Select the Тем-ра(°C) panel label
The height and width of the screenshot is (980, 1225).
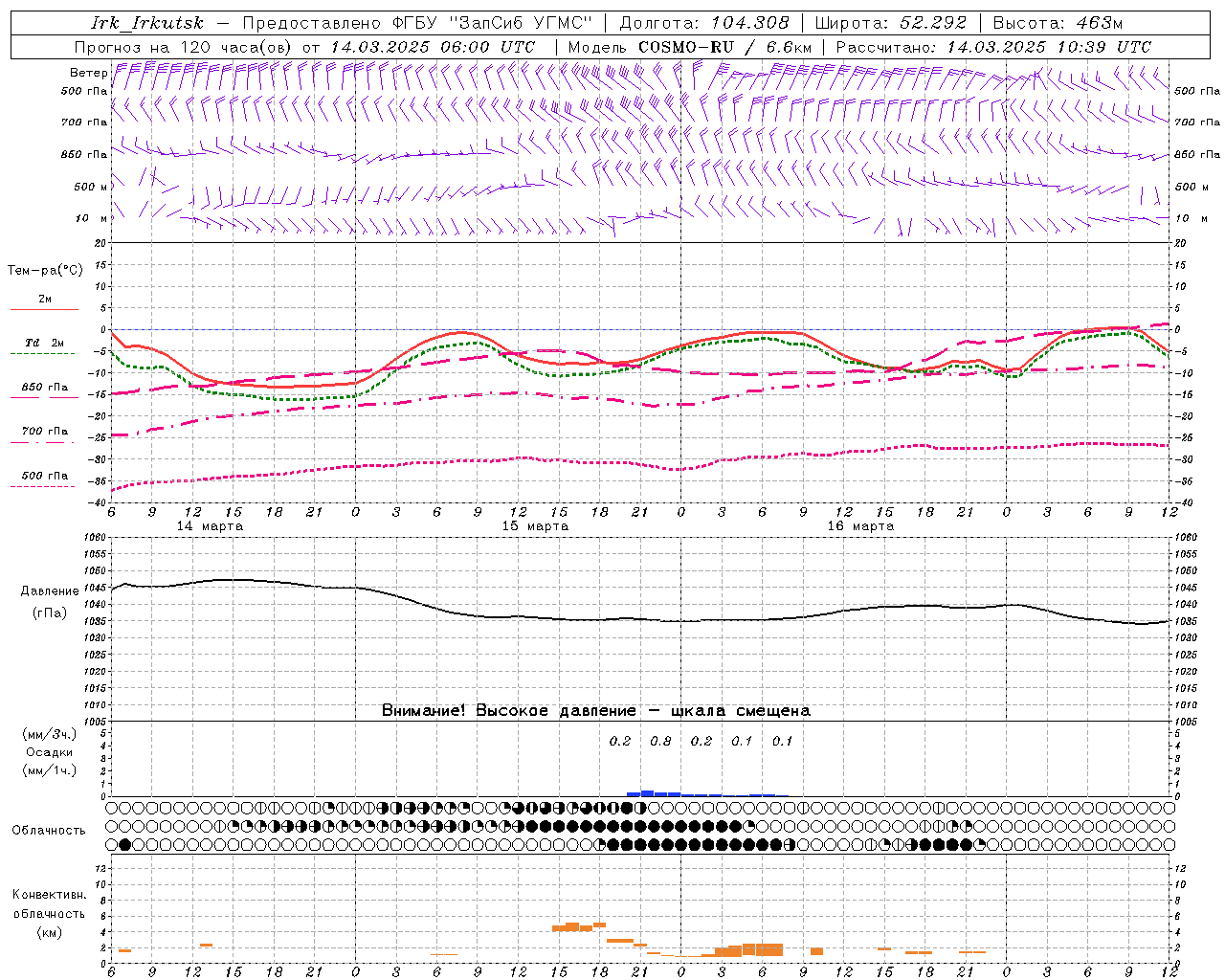click(45, 271)
